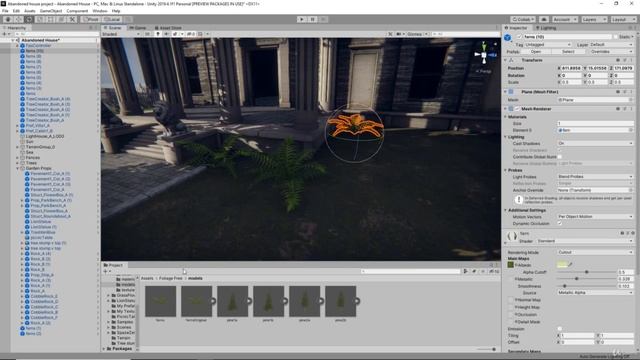This screenshot has width=640, height=360.
Task: Open the Account dropdown button
Action: tap(564, 19)
